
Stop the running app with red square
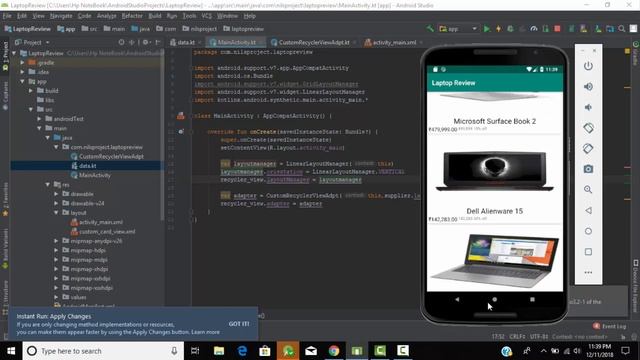point(557,29)
